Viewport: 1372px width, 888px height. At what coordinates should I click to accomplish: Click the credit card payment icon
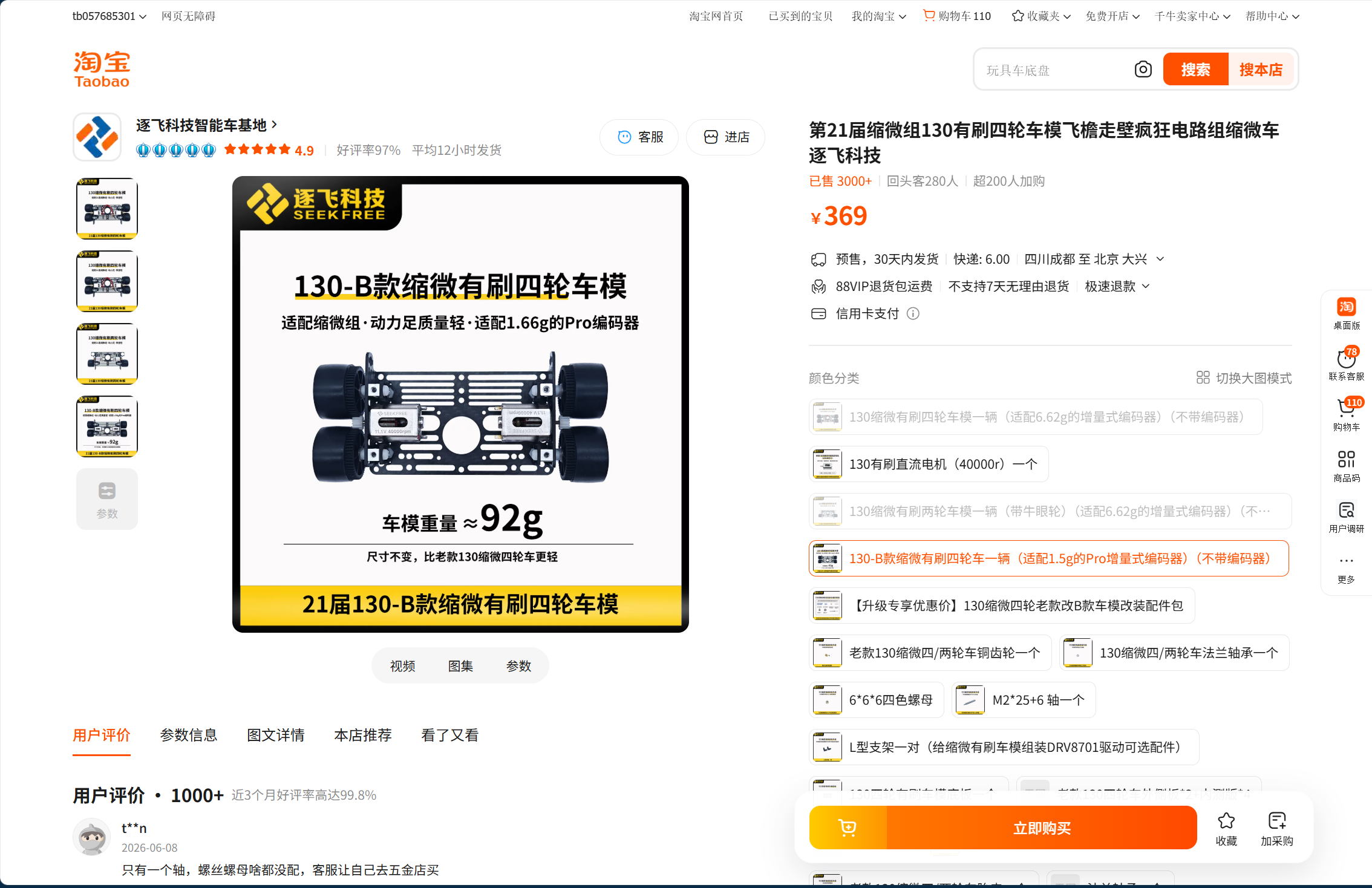point(818,313)
